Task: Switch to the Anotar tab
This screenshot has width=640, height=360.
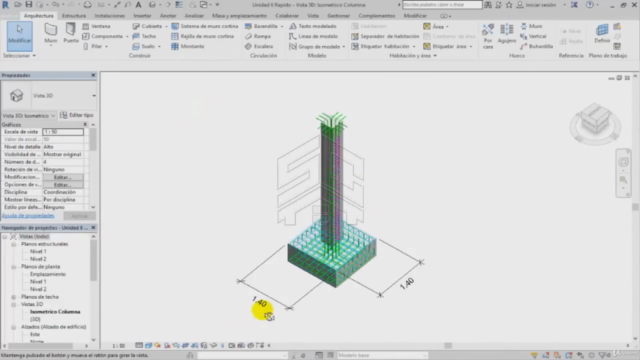Action: pos(168,16)
